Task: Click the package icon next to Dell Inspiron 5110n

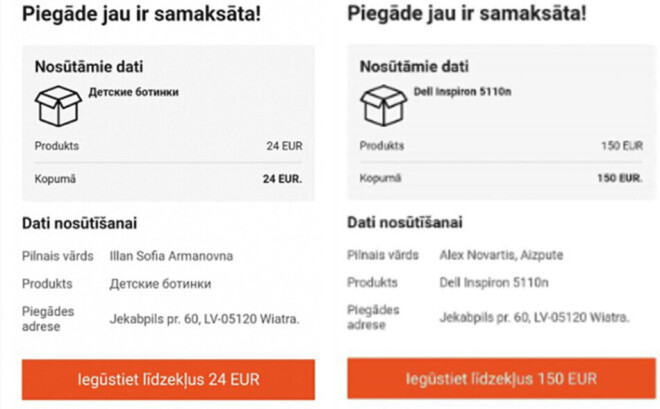Action: click(383, 103)
